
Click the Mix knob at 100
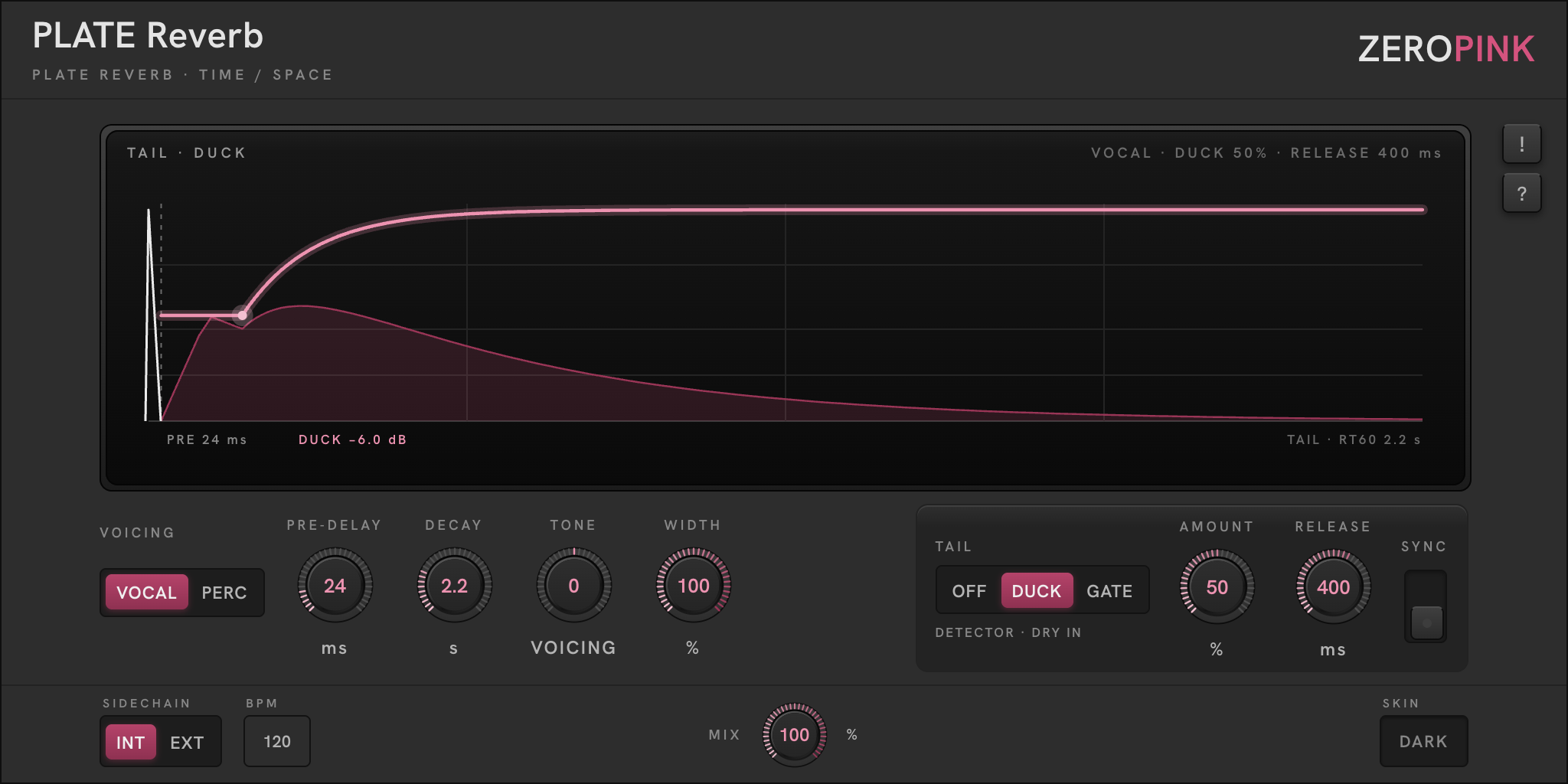pyautogui.click(x=794, y=735)
